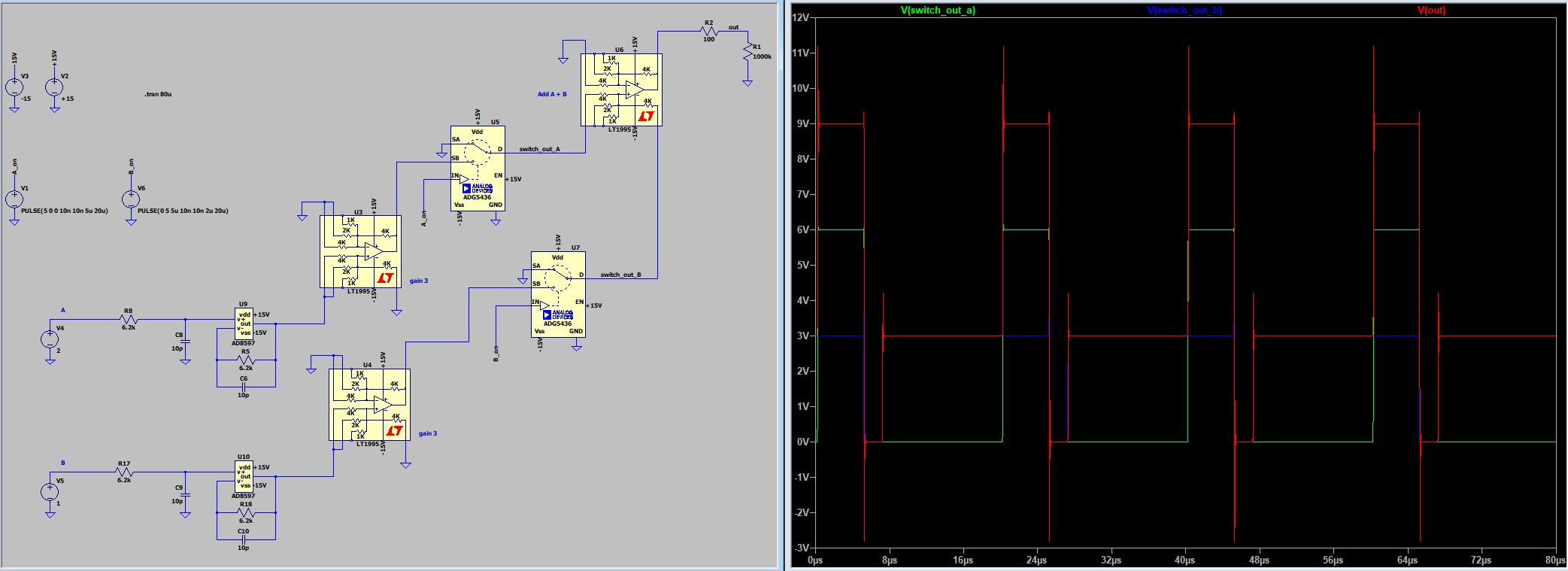Select capacitor C9 10p

click(x=186, y=494)
